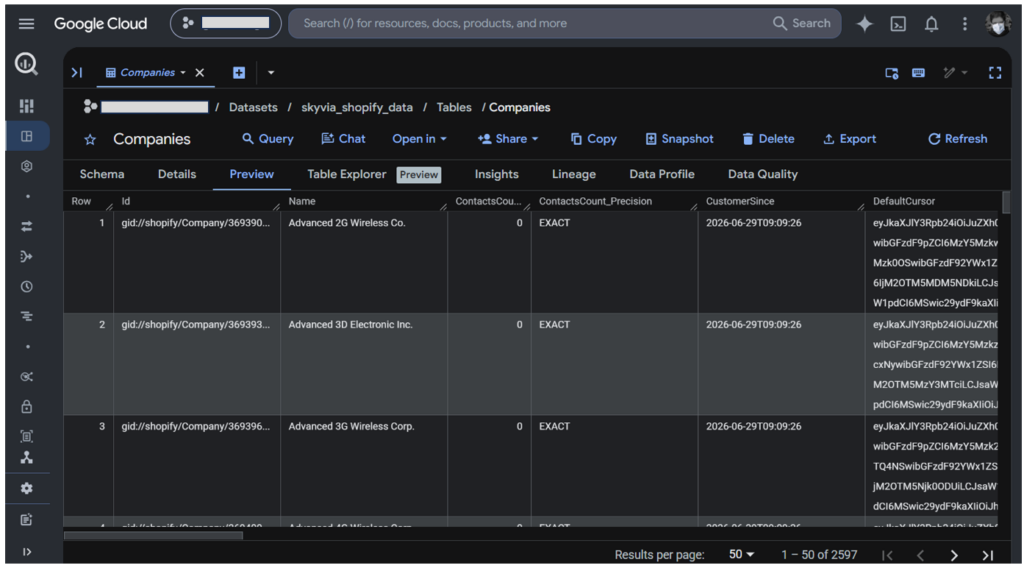Open the Gemini sparkle assistant
This screenshot has height=568, width=1024.
click(865, 24)
